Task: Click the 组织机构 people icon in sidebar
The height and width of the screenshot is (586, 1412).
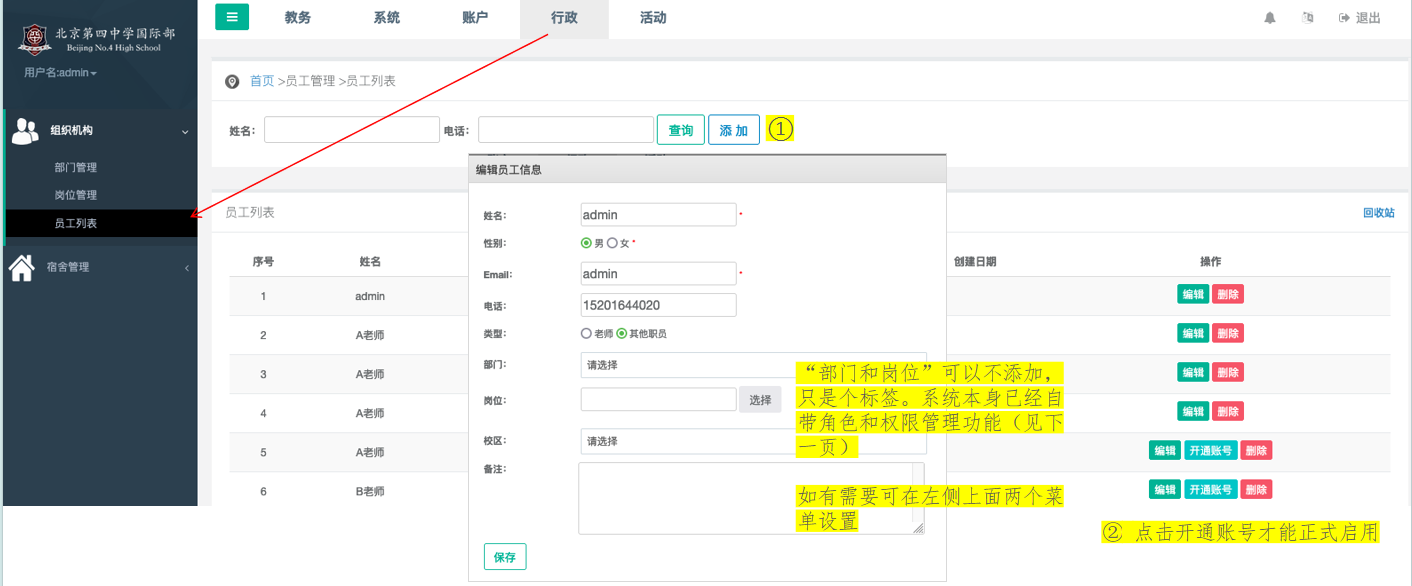Action: click(25, 130)
